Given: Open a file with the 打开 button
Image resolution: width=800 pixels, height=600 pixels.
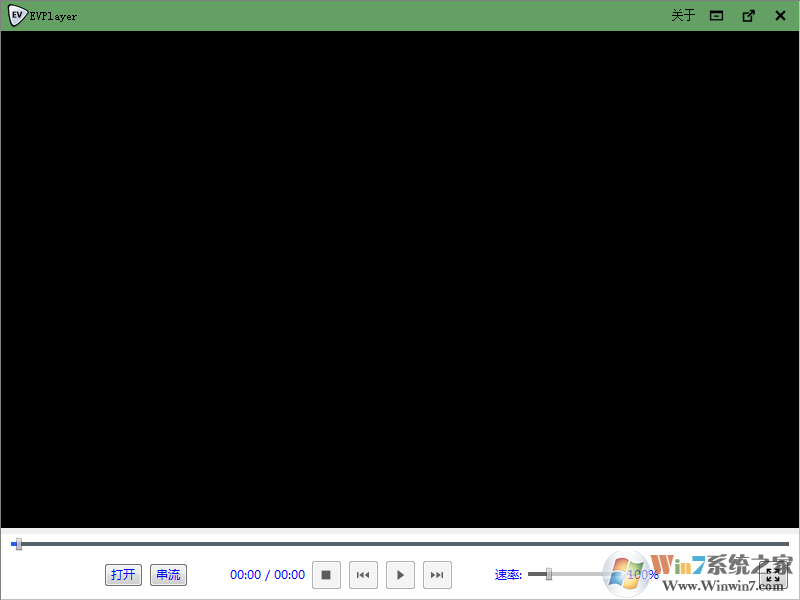Looking at the screenshot, I should tap(123, 574).
